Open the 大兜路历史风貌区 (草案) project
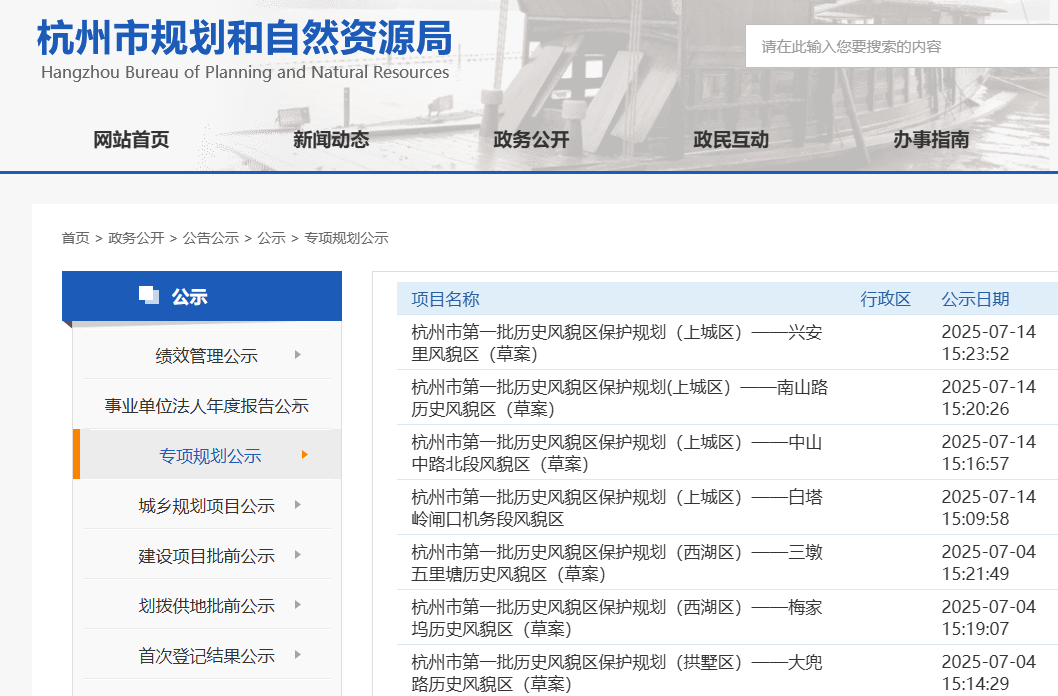The image size is (1058, 696). coord(617,672)
